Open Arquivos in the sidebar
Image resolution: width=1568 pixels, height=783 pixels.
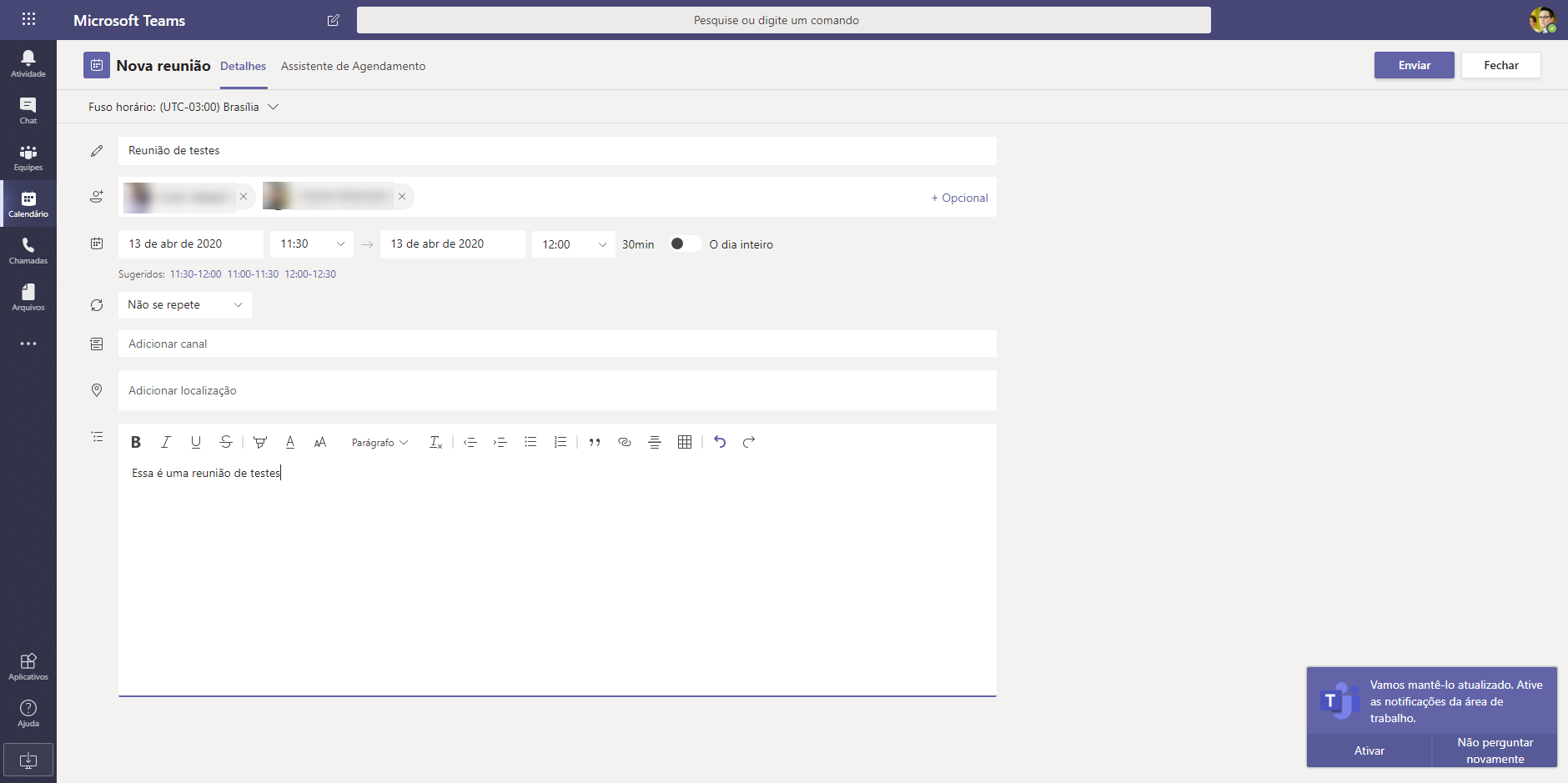pos(28,297)
